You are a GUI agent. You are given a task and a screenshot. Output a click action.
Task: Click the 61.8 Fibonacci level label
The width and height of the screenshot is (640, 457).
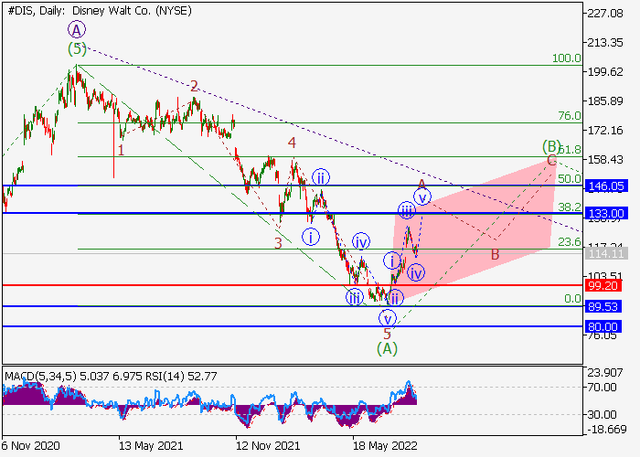click(568, 149)
